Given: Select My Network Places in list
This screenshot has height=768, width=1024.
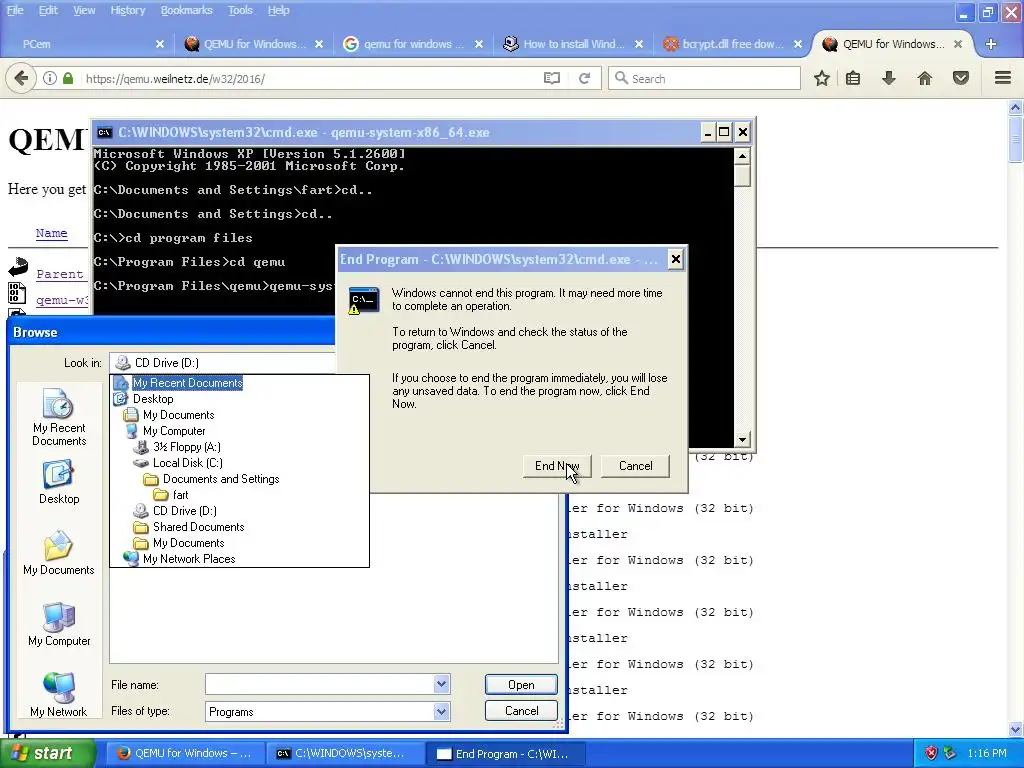Looking at the screenshot, I should (189, 559).
